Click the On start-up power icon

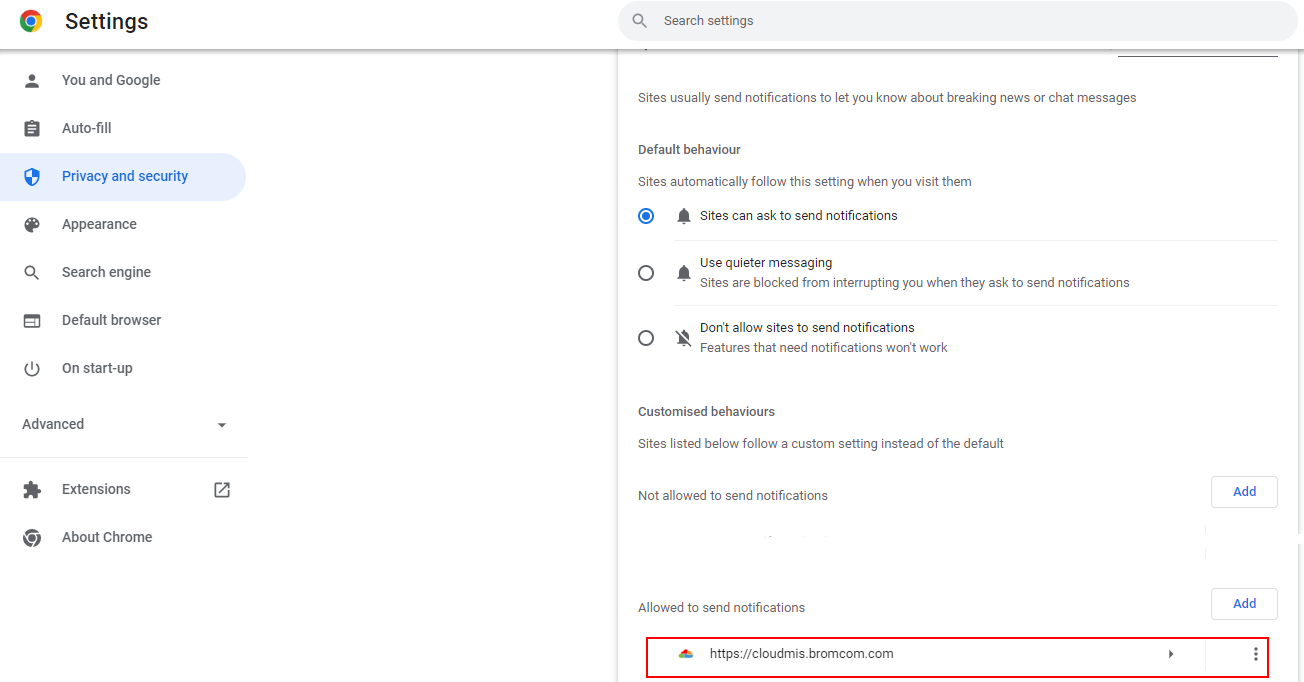[32, 368]
